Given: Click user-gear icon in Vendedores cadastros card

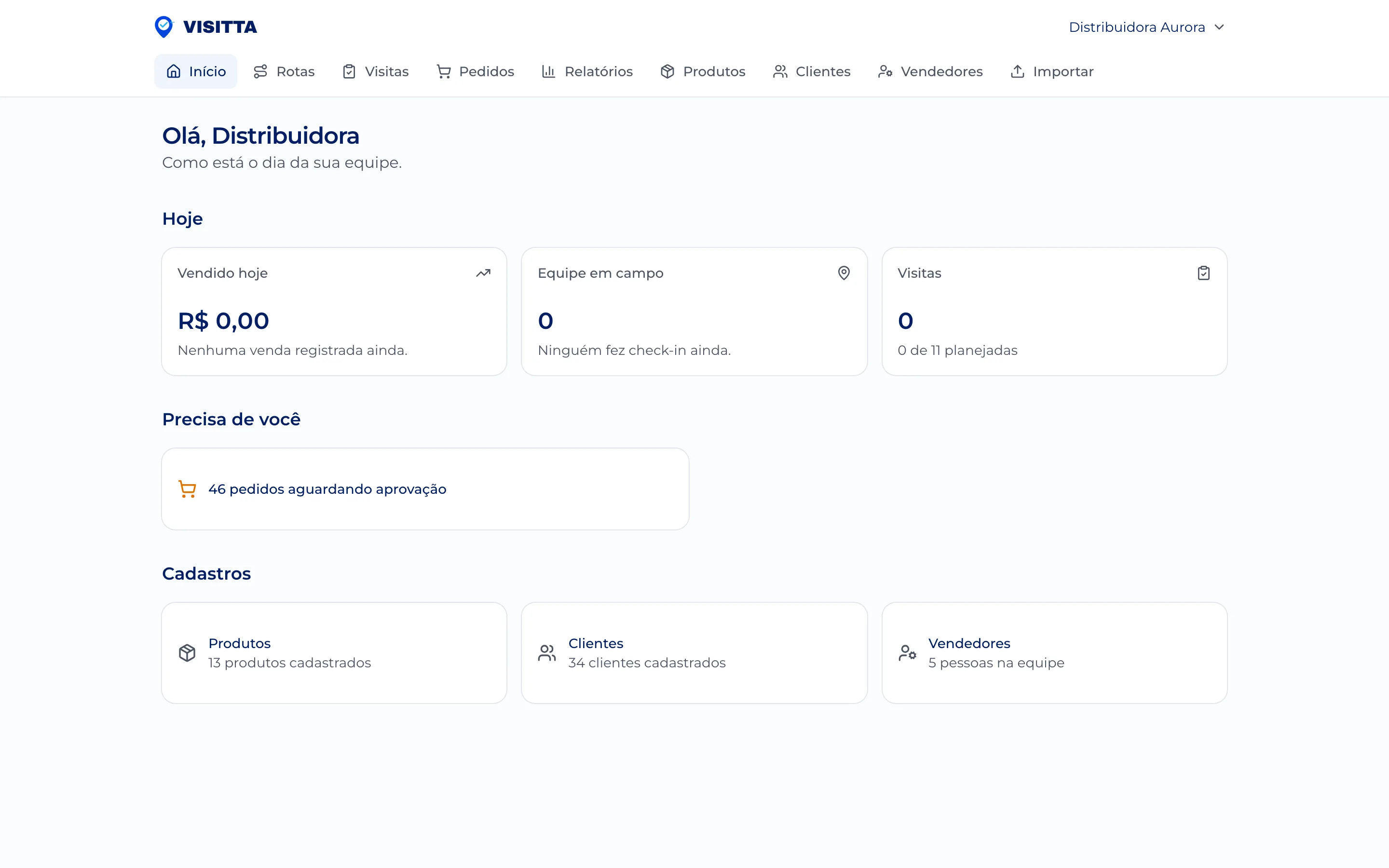Looking at the screenshot, I should [x=908, y=653].
